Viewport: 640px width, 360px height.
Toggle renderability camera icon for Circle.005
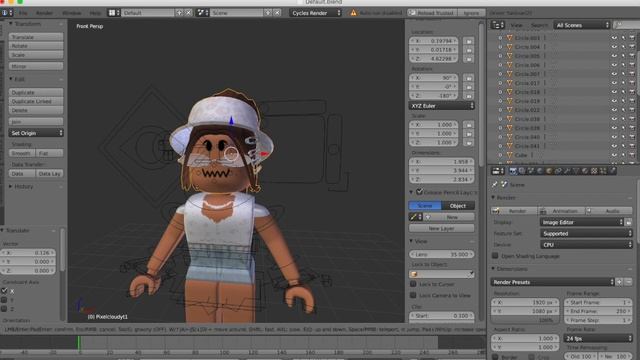[632, 56]
